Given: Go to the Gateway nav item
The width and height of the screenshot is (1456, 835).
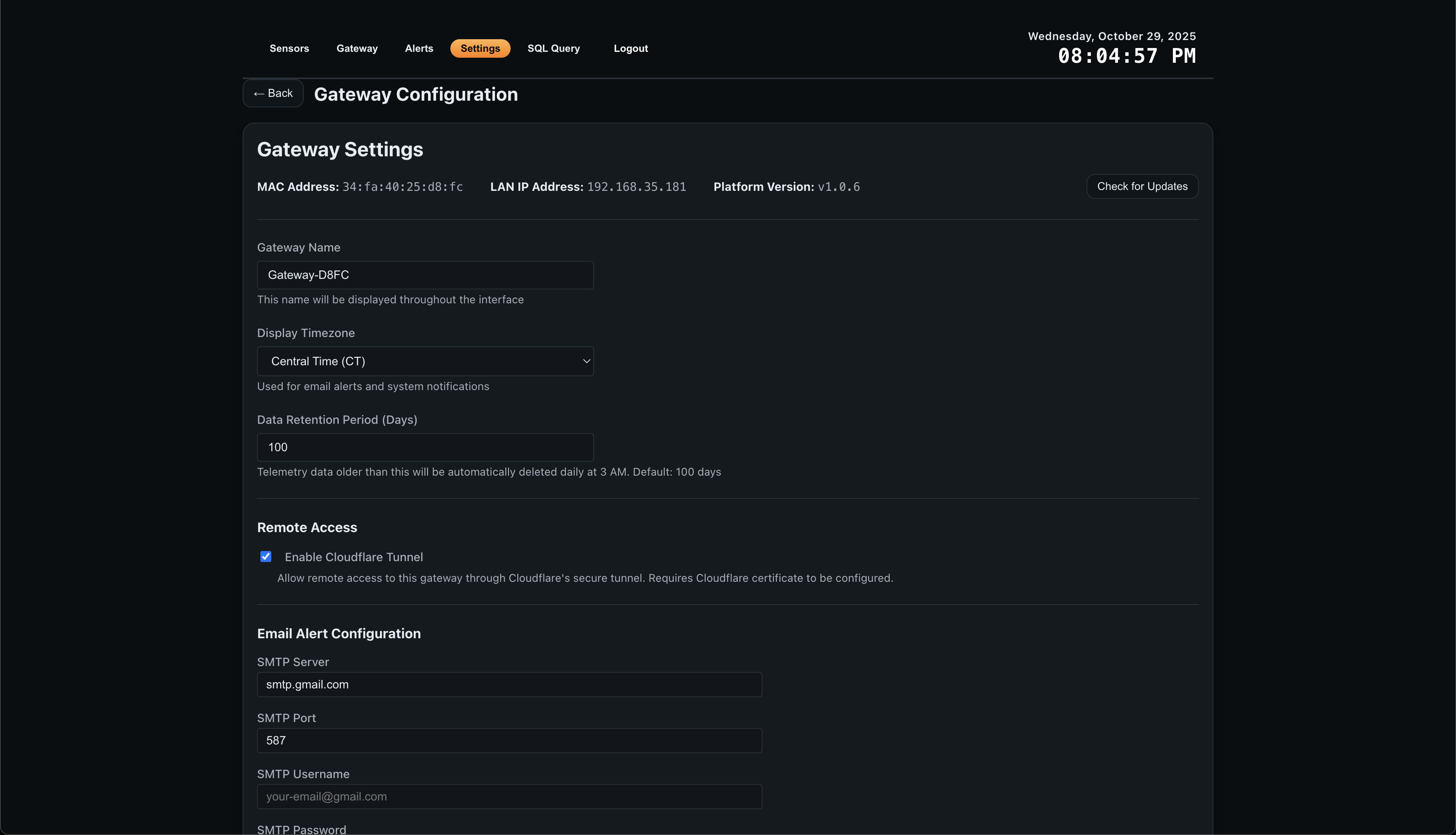Looking at the screenshot, I should (x=357, y=48).
